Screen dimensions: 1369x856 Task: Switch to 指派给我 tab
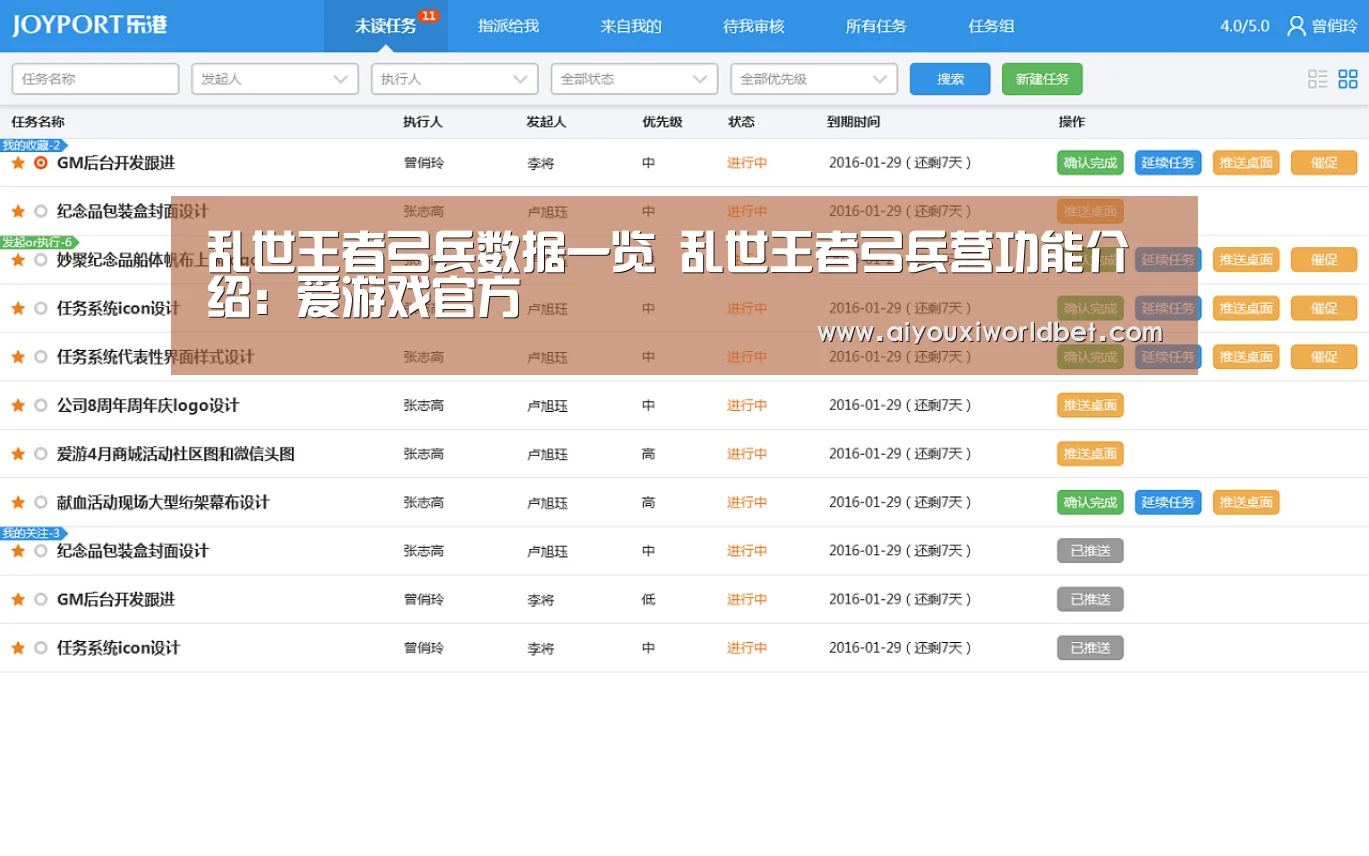coord(508,26)
